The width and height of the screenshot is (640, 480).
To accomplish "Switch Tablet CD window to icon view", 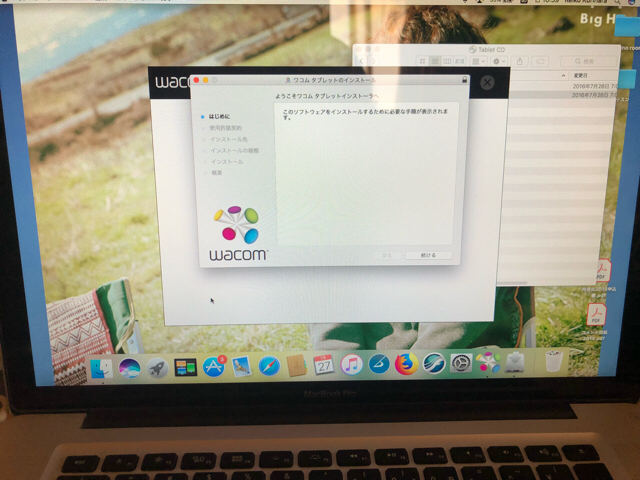I will coord(422,61).
